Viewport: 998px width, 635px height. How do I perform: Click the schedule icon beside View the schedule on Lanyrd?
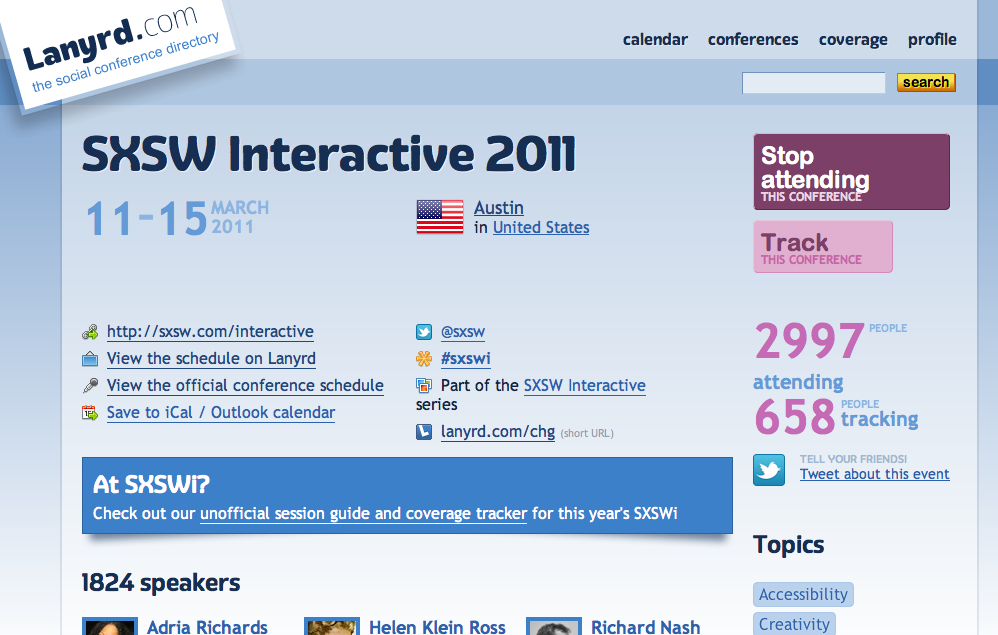90,359
